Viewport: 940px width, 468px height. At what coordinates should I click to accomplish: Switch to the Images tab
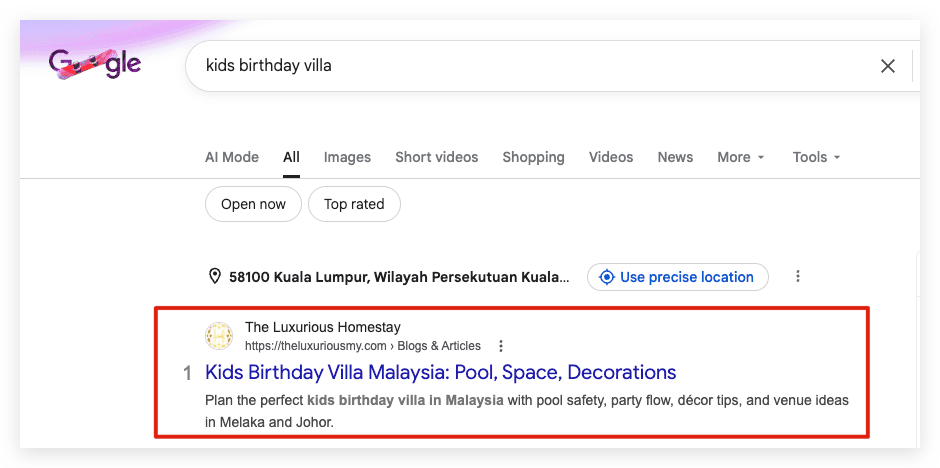click(x=347, y=157)
